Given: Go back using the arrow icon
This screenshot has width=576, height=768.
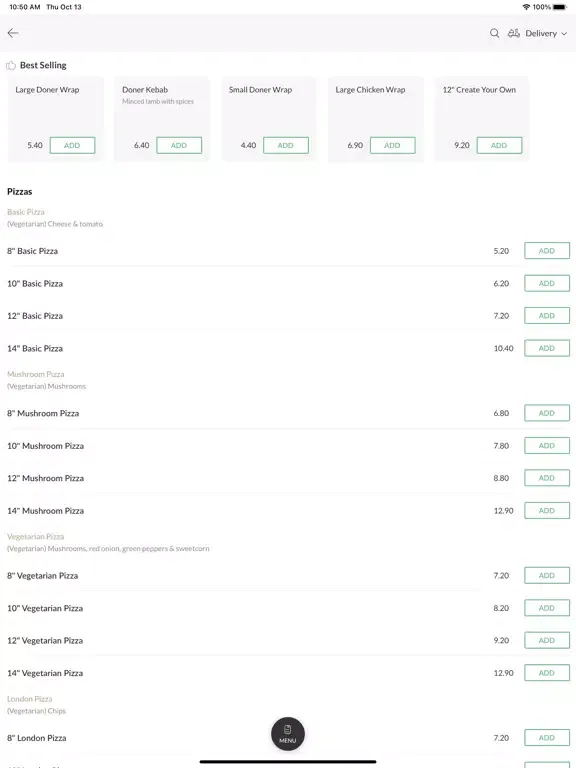Looking at the screenshot, I should pyautogui.click(x=13, y=33).
